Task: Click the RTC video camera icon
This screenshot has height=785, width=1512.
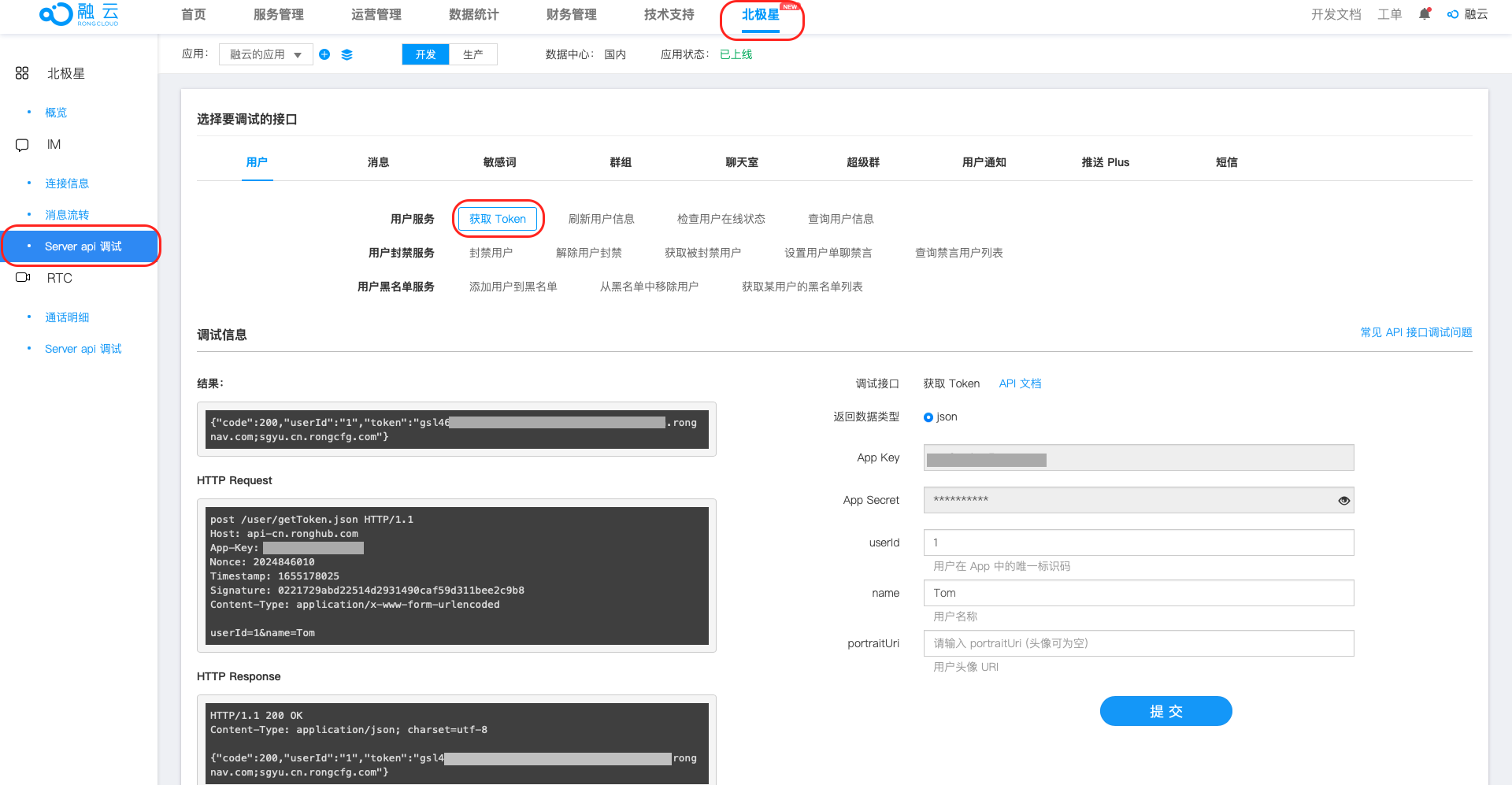Action: click(23, 278)
